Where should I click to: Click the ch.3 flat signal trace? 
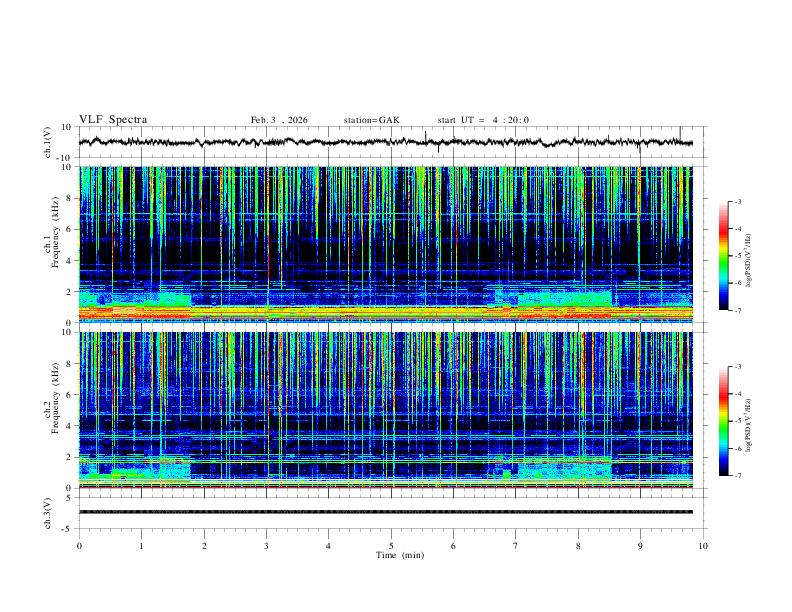tap(386, 512)
